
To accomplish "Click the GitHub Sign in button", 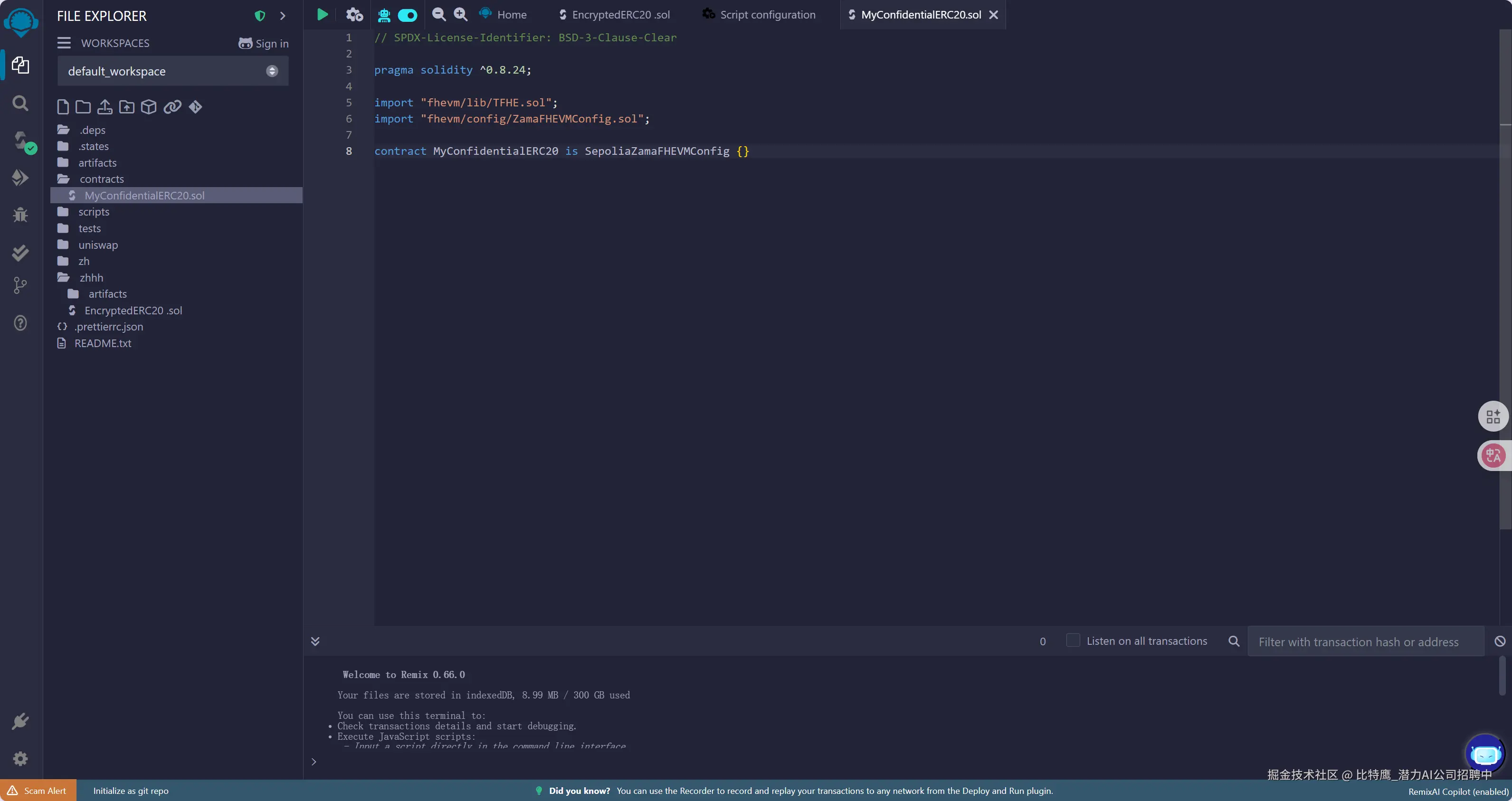I will pyautogui.click(x=264, y=43).
